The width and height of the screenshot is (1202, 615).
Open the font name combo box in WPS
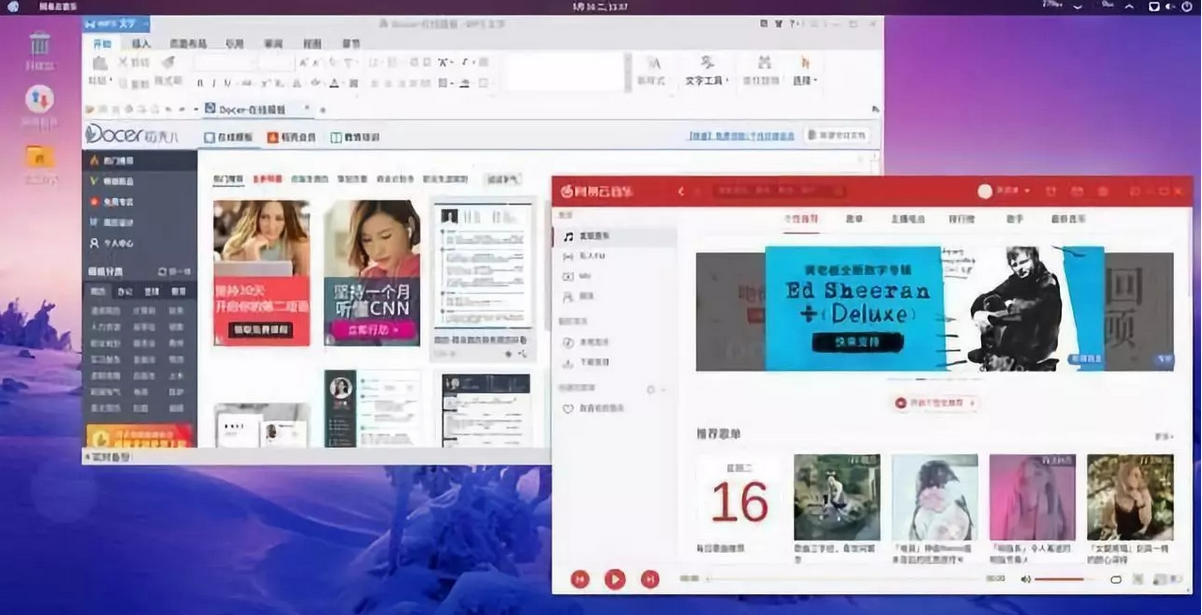coord(224,62)
